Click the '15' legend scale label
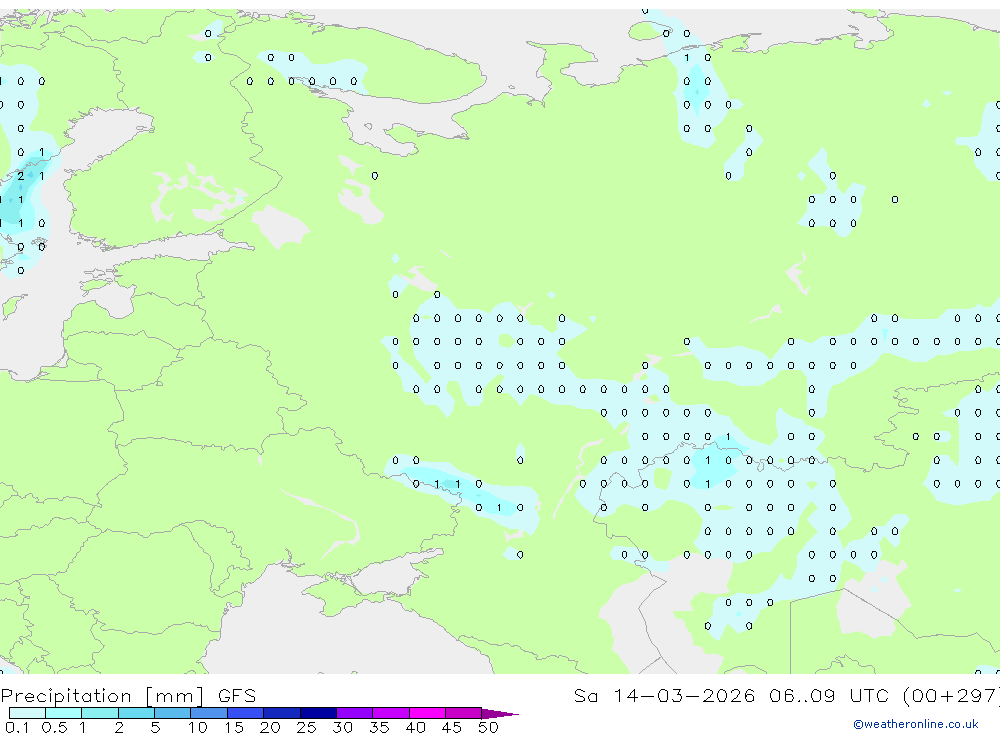Screen dimensions: 1000x733 point(233,727)
